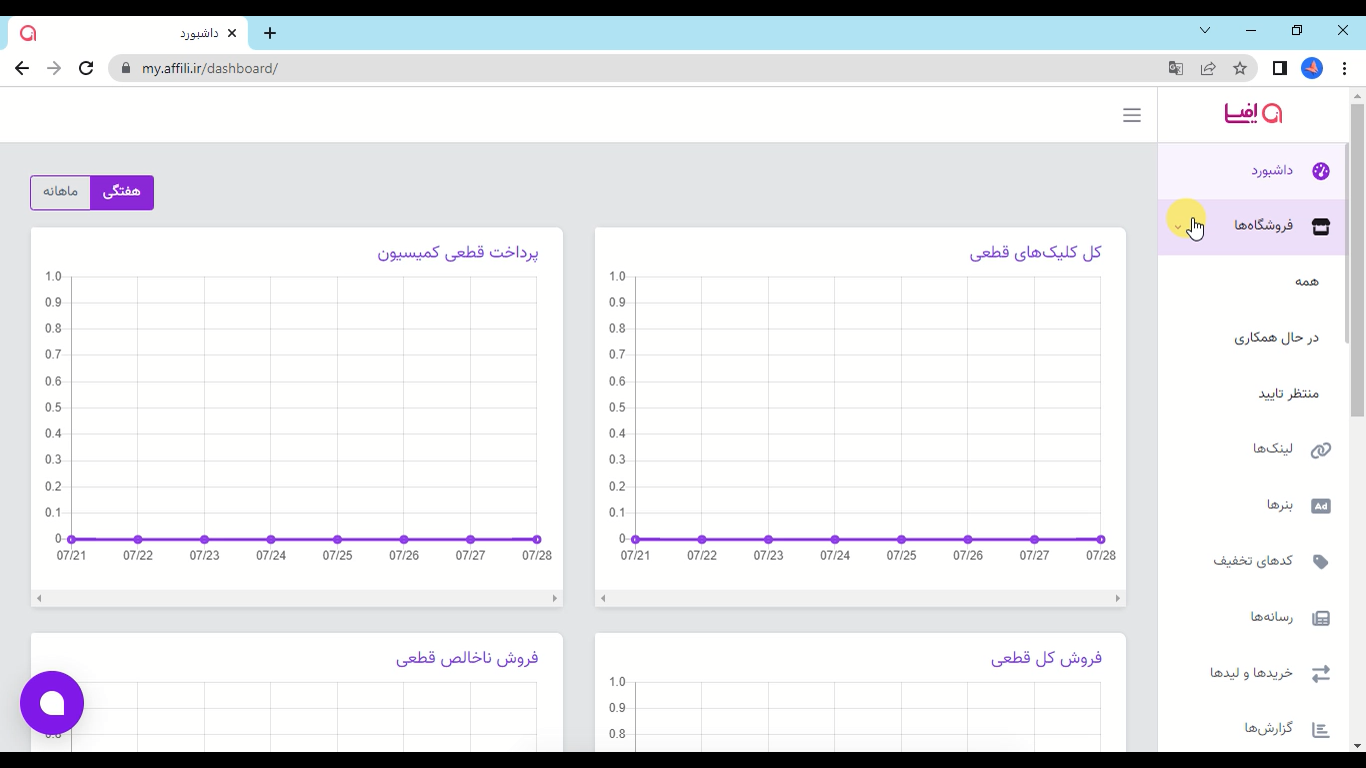Collapse the فروشگاه‌ها submenu chevron
The width and height of the screenshot is (1366, 768).
pyautogui.click(x=1178, y=227)
